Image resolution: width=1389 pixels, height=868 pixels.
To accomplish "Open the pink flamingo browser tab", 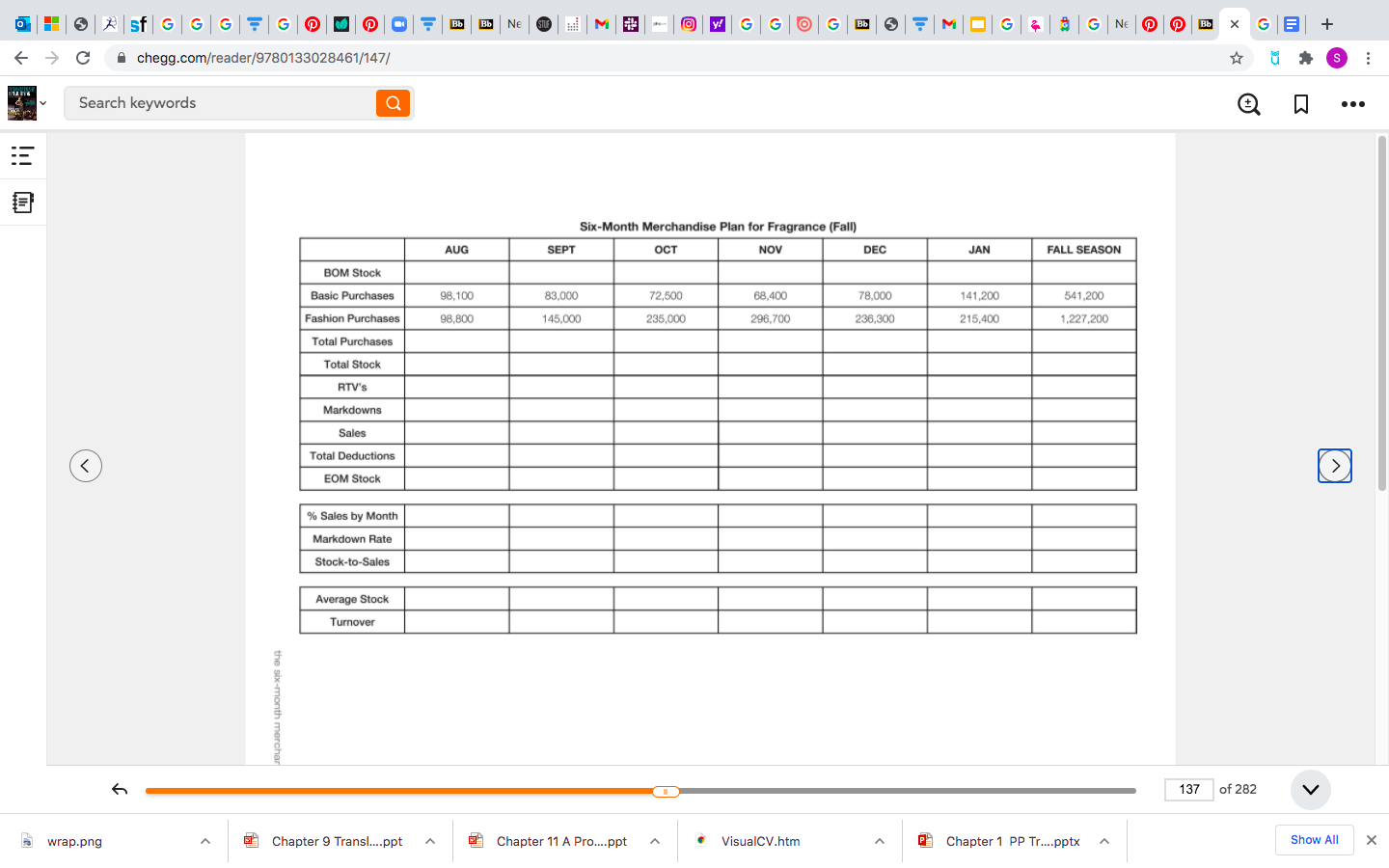I will 1035,24.
